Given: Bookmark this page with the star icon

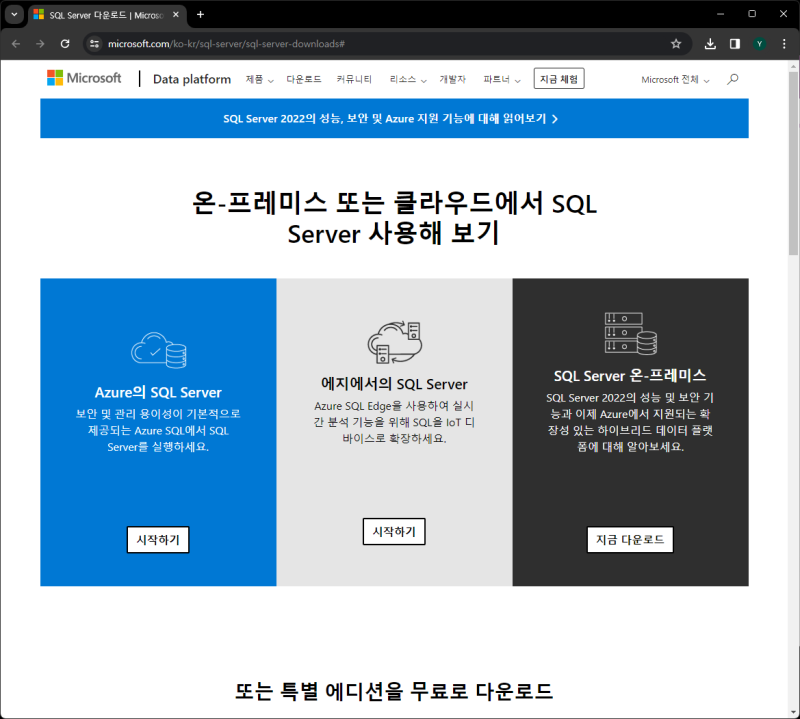Looking at the screenshot, I should pyautogui.click(x=676, y=44).
